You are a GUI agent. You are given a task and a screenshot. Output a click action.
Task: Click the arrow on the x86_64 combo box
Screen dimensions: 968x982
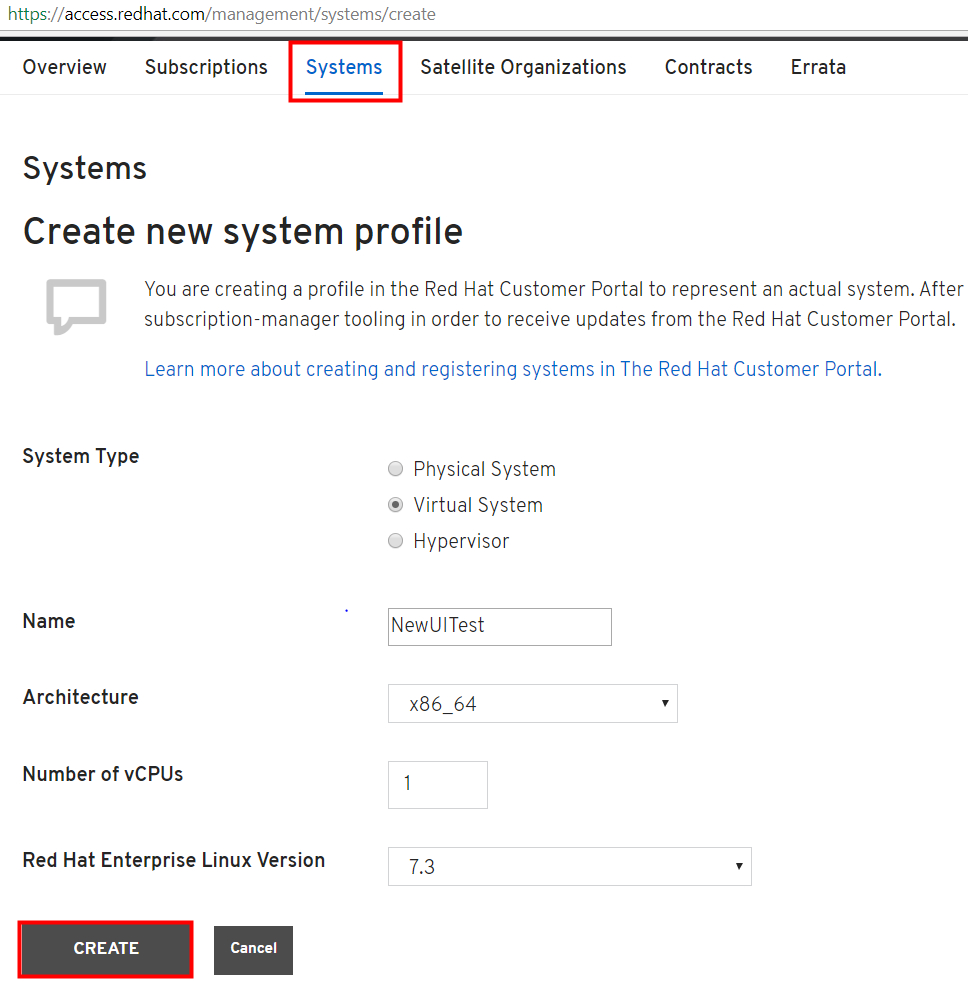point(665,704)
